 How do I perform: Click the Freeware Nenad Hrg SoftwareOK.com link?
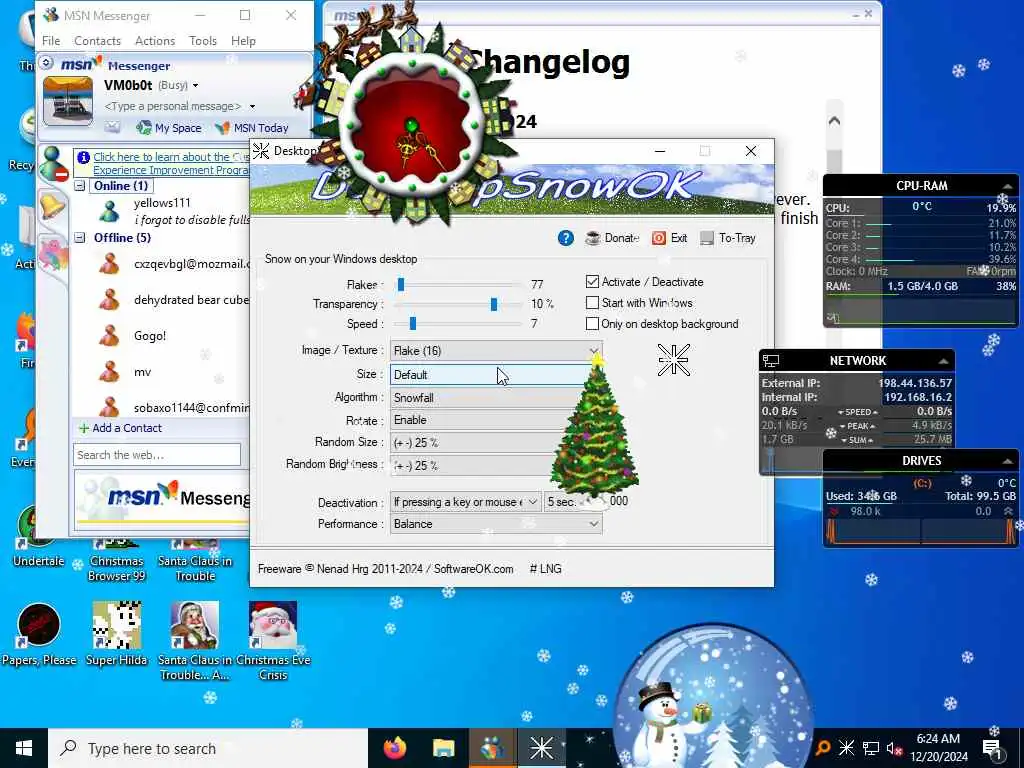click(x=385, y=569)
